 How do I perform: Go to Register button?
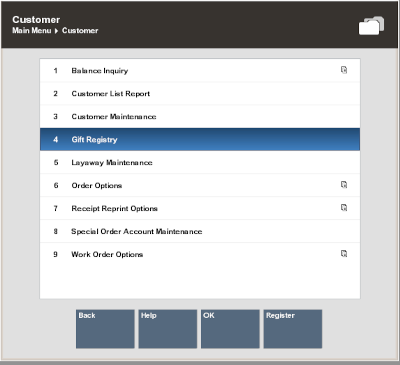tap(293, 329)
